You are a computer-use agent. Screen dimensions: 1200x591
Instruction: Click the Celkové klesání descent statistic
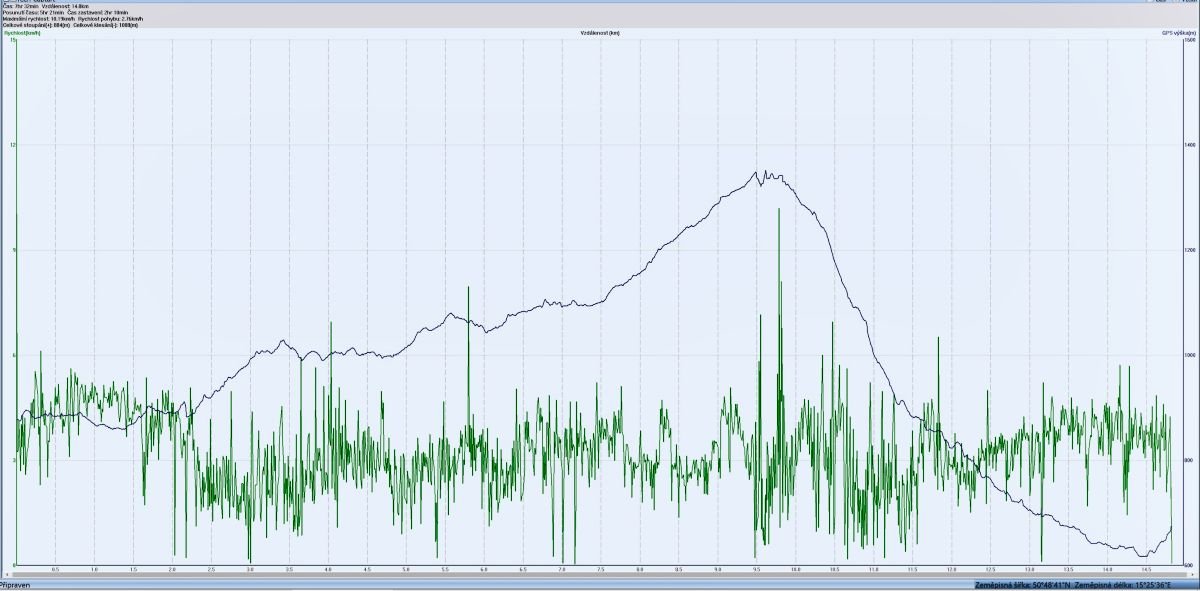tap(105, 24)
